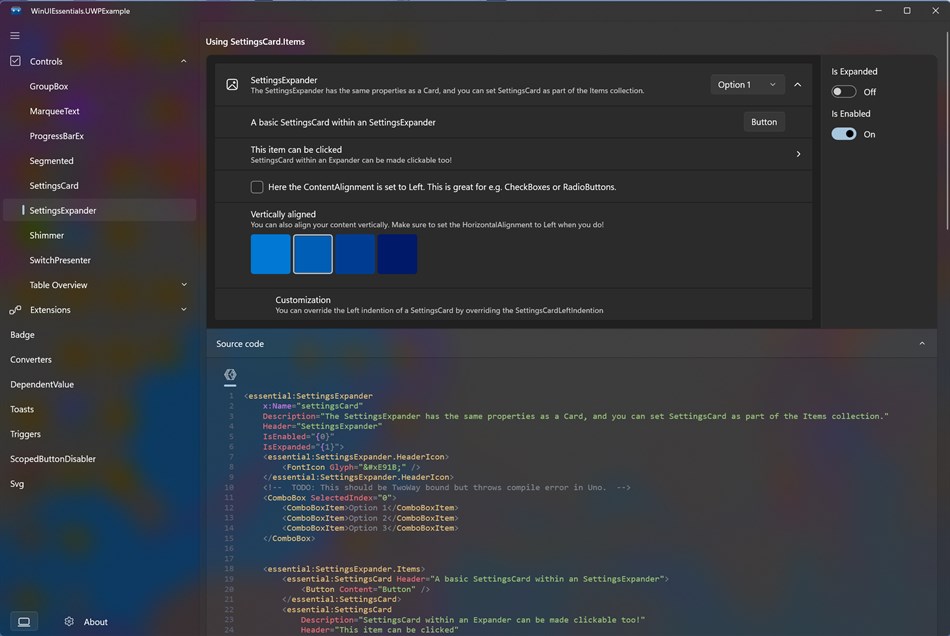Open the clickable item chevron arrow
950x636 pixels.
pyautogui.click(x=799, y=154)
